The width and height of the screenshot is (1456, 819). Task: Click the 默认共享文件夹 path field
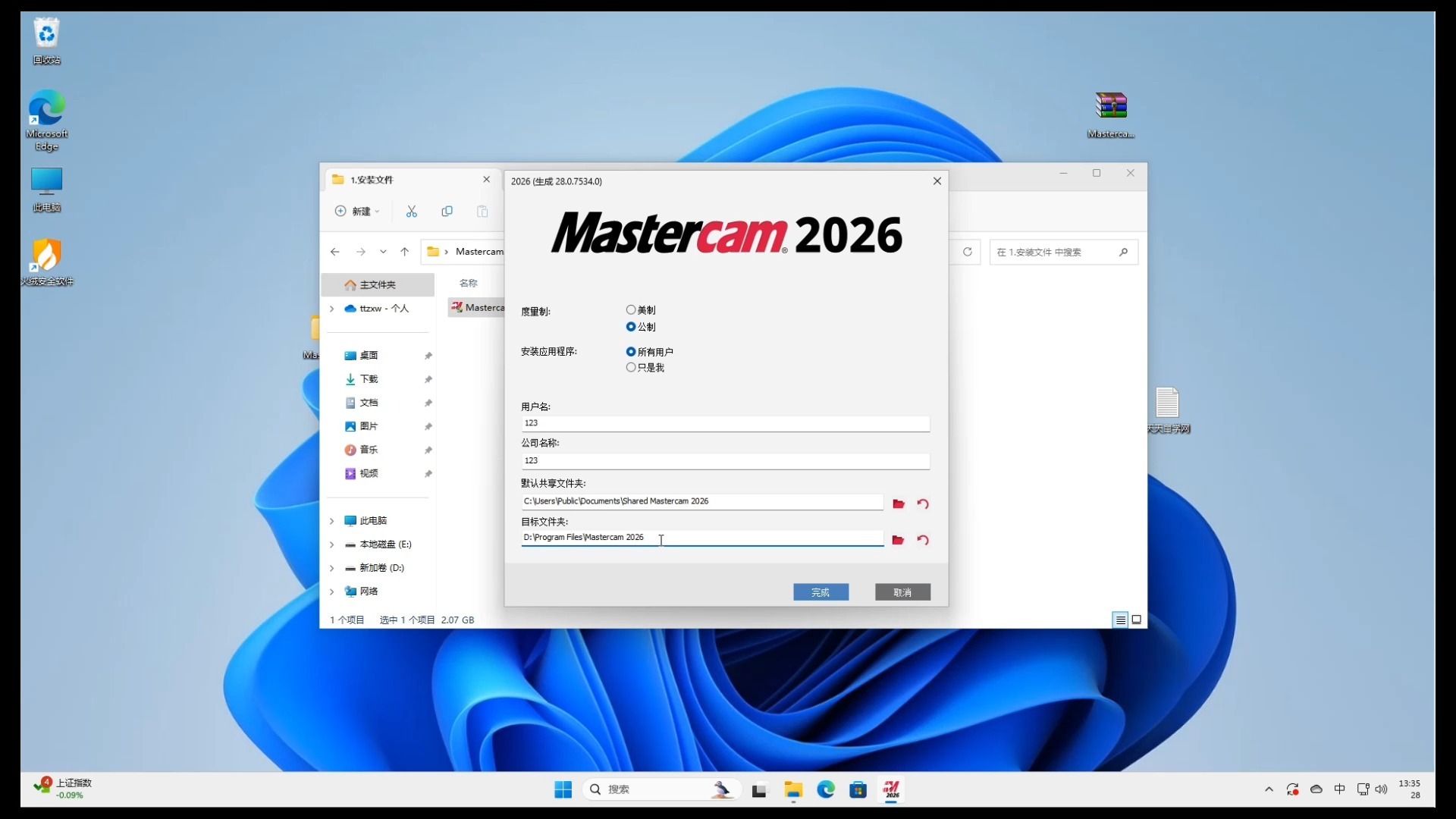coord(702,501)
